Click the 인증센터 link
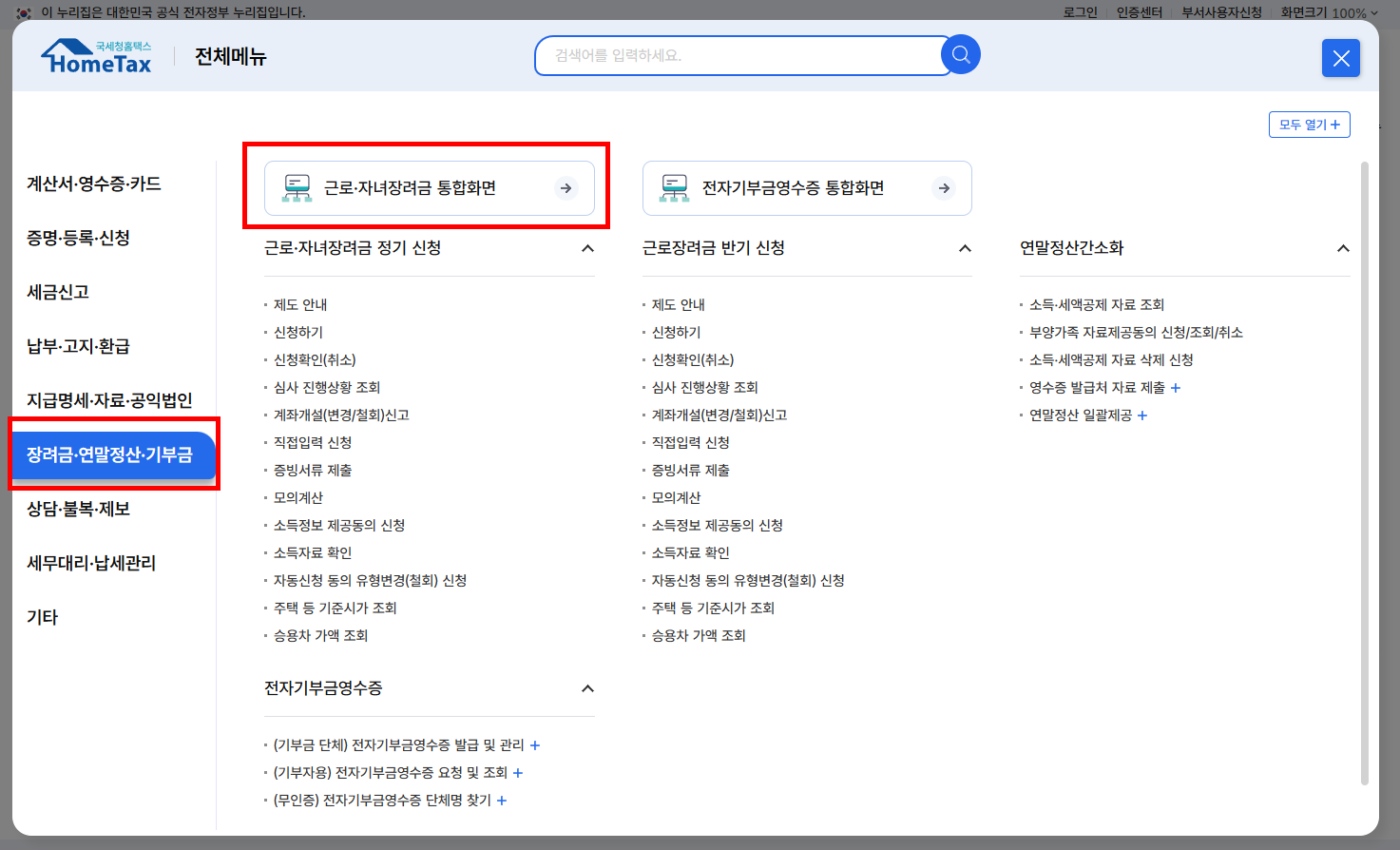The height and width of the screenshot is (850, 1400). tap(1140, 12)
